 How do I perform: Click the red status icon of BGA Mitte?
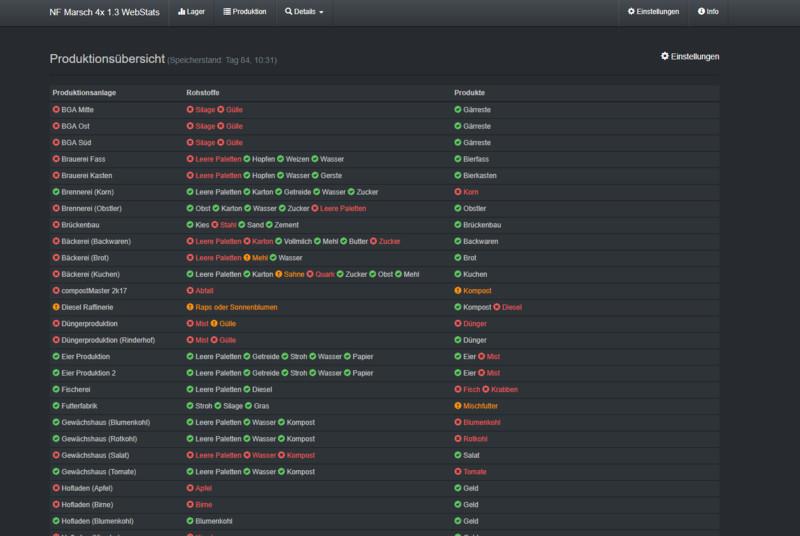56,109
